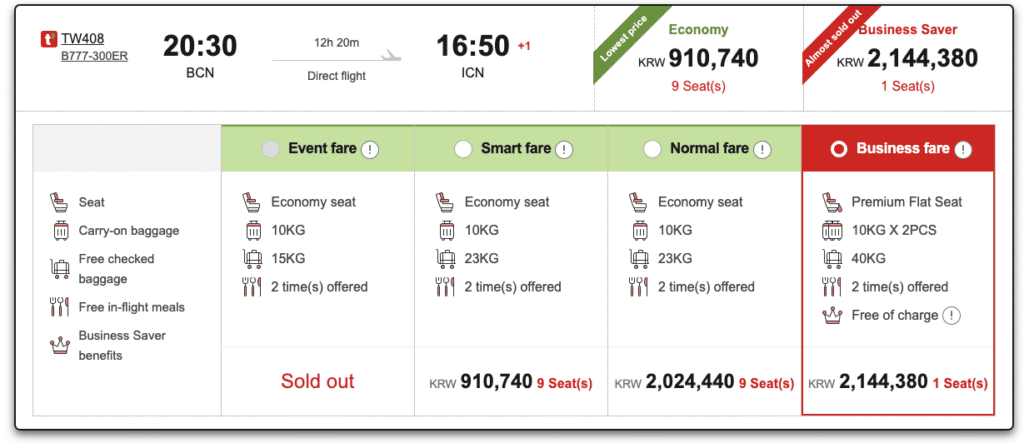Click meals icon in Smart fare column
The height and width of the screenshot is (443, 1024).
[445, 287]
